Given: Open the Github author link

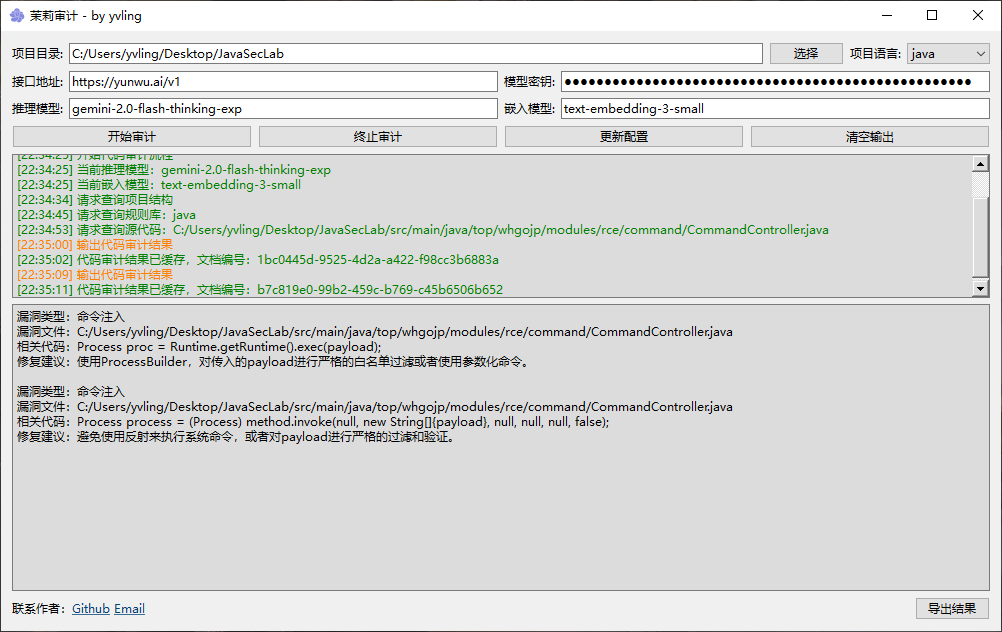Looking at the screenshot, I should click(91, 609).
